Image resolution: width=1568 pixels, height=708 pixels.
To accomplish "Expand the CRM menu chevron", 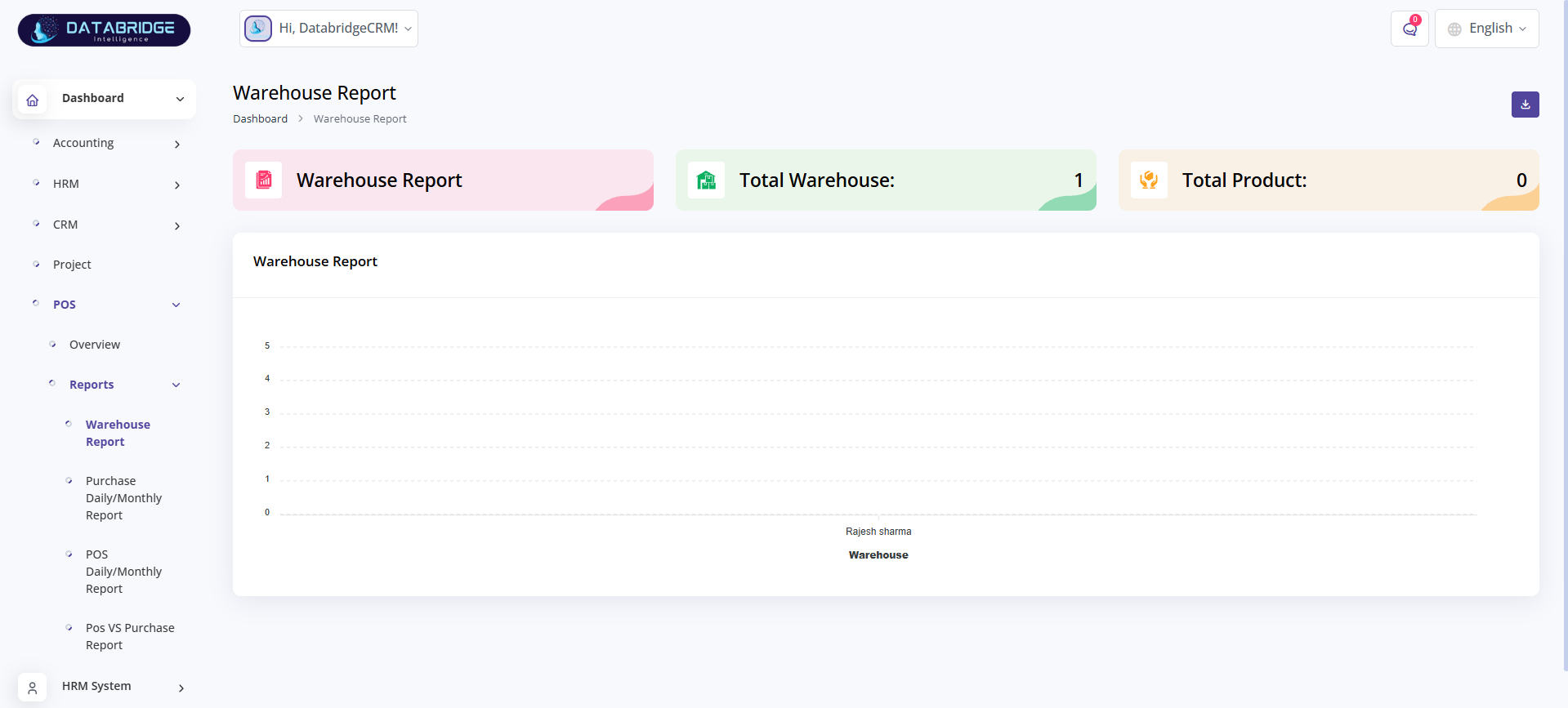I will (177, 226).
